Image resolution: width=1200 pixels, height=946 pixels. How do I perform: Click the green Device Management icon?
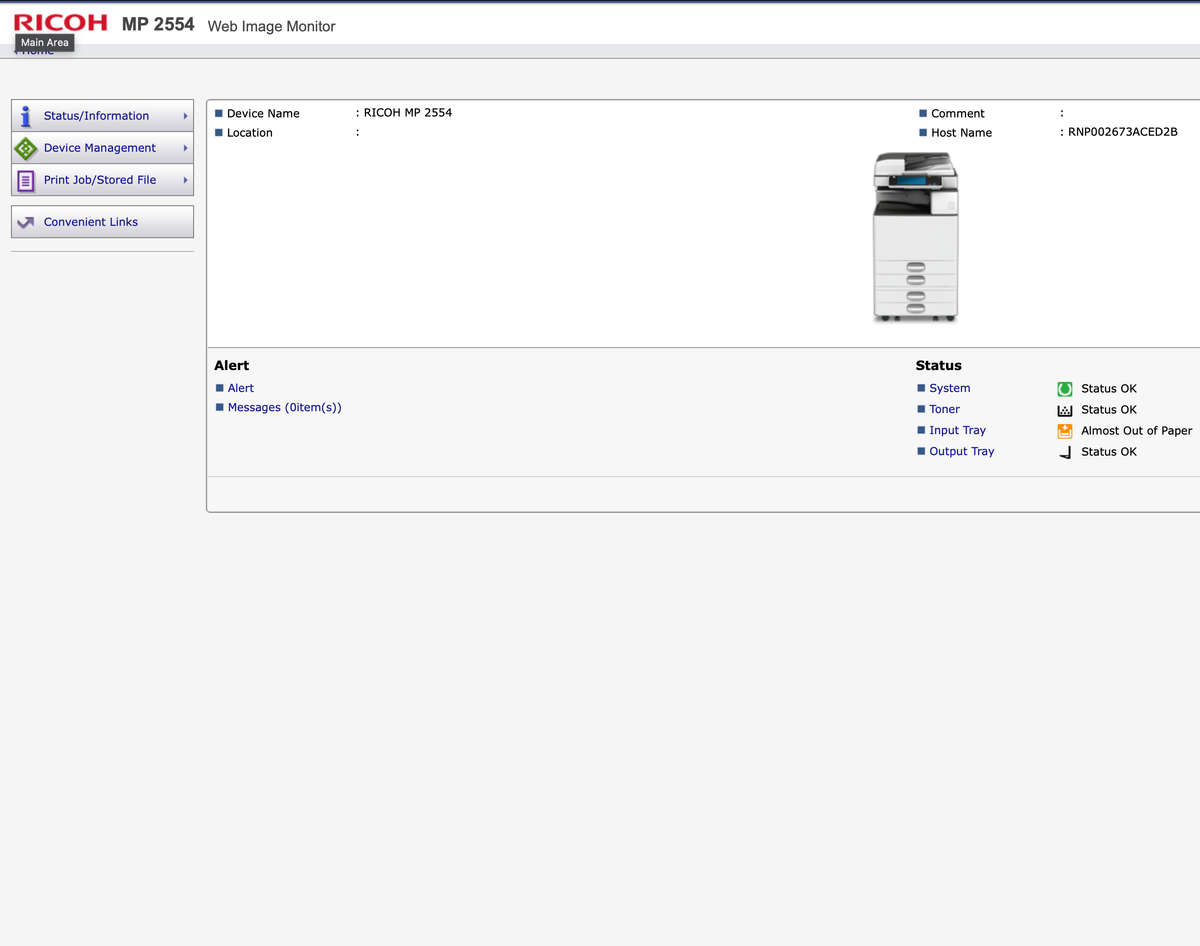pos(26,148)
